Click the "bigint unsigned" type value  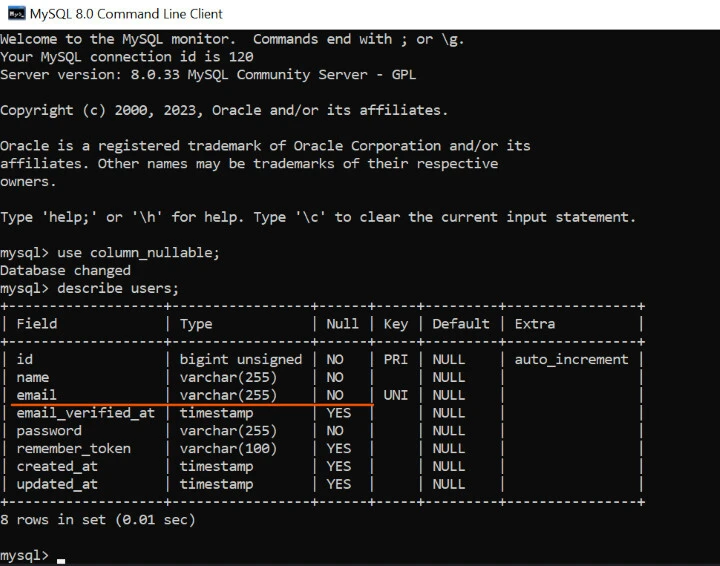(x=240, y=359)
